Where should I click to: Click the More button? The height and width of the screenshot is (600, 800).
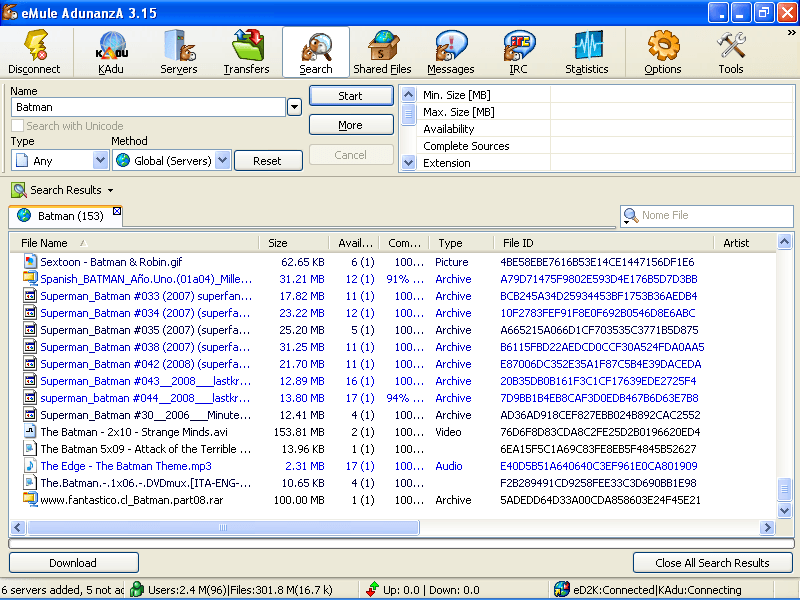point(351,125)
